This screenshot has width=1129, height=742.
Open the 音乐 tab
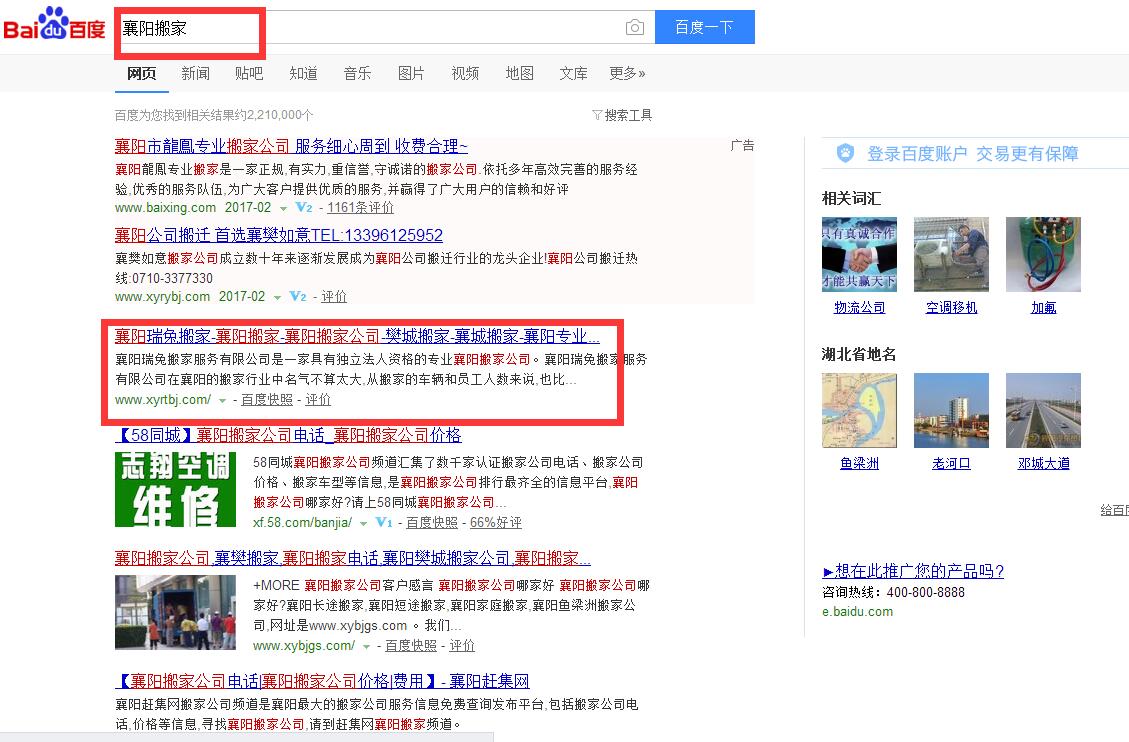click(357, 73)
